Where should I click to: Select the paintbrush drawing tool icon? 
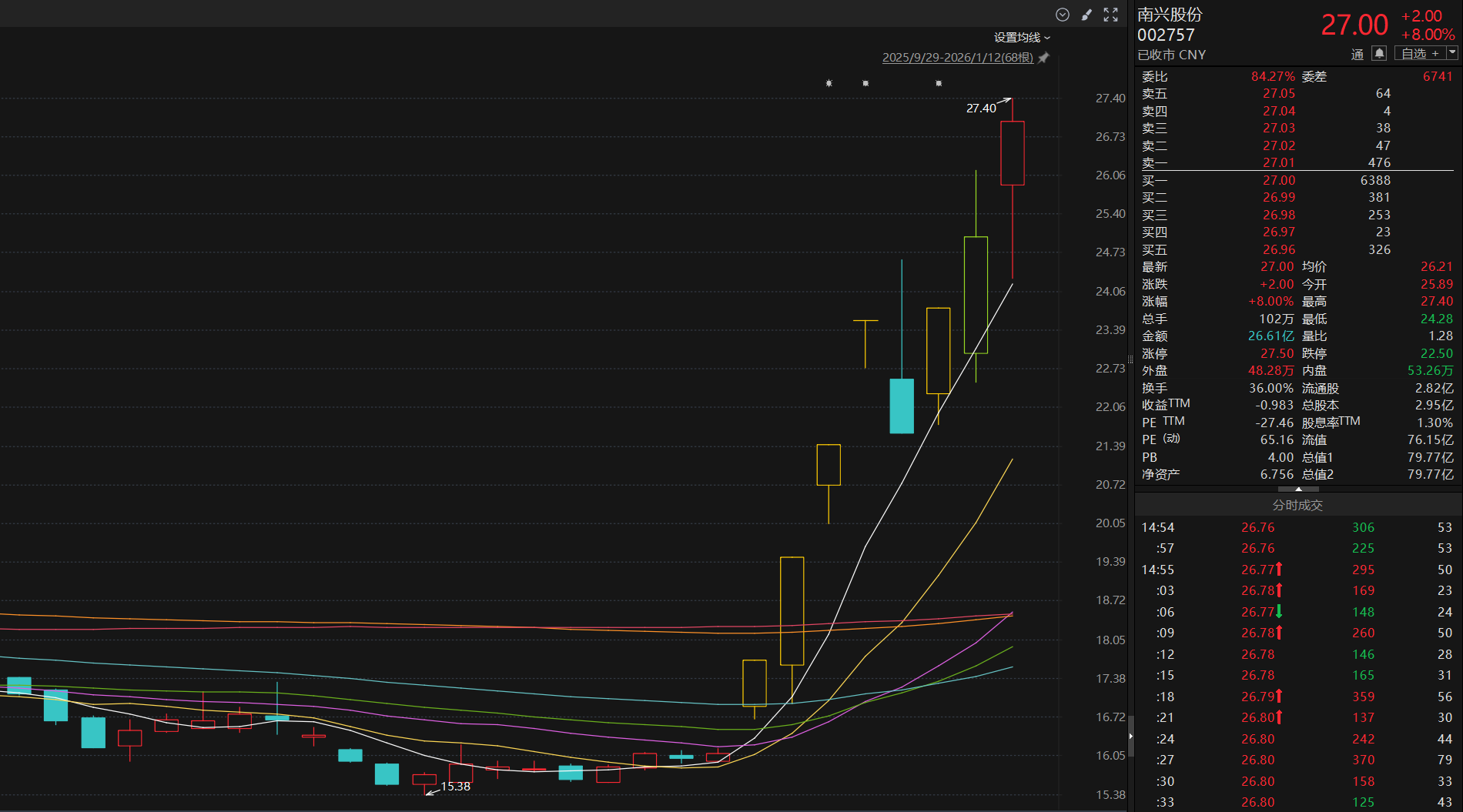pyautogui.click(x=1086, y=15)
